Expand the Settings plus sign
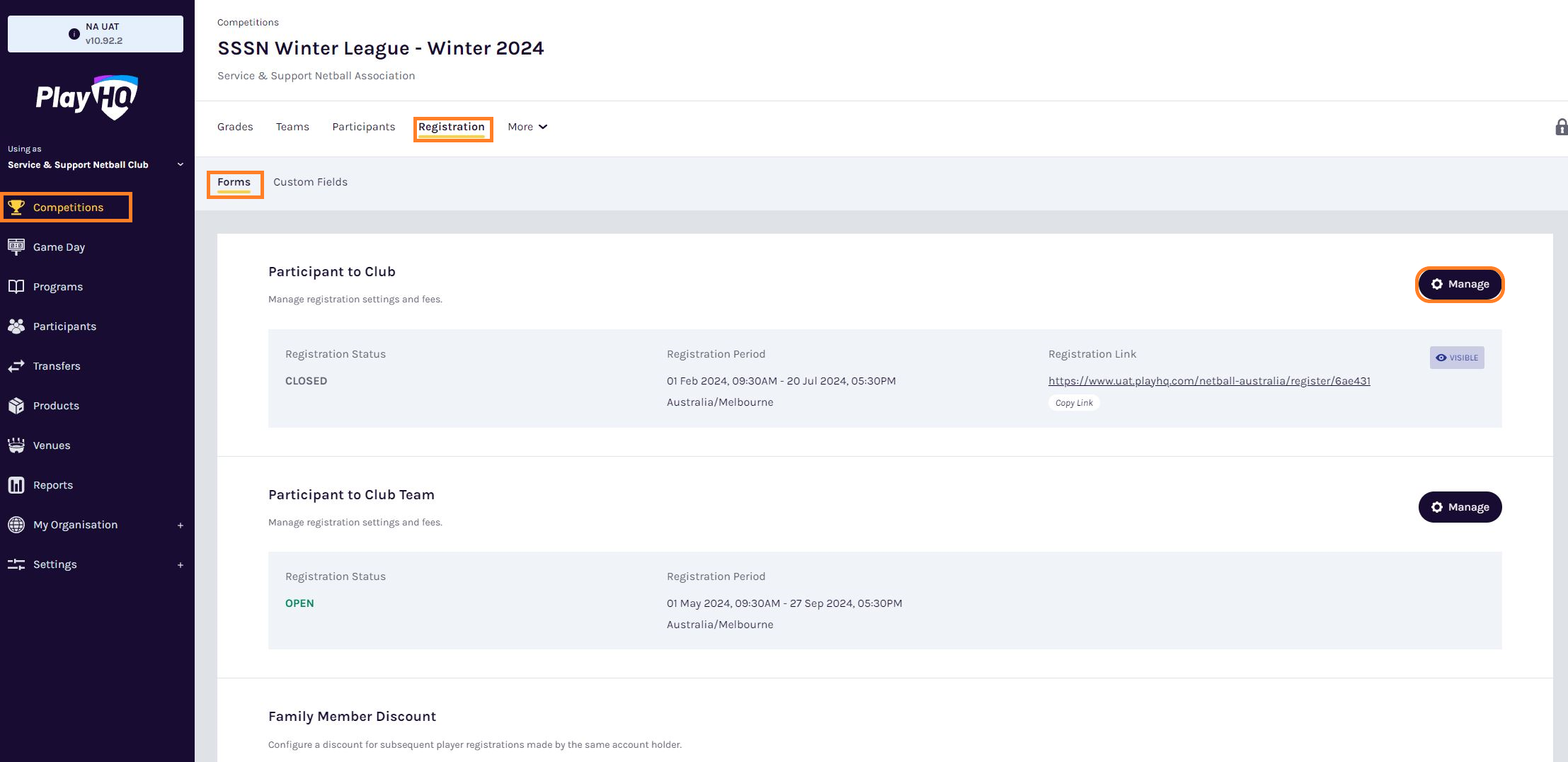This screenshot has height=762, width=1568. pyautogui.click(x=181, y=565)
